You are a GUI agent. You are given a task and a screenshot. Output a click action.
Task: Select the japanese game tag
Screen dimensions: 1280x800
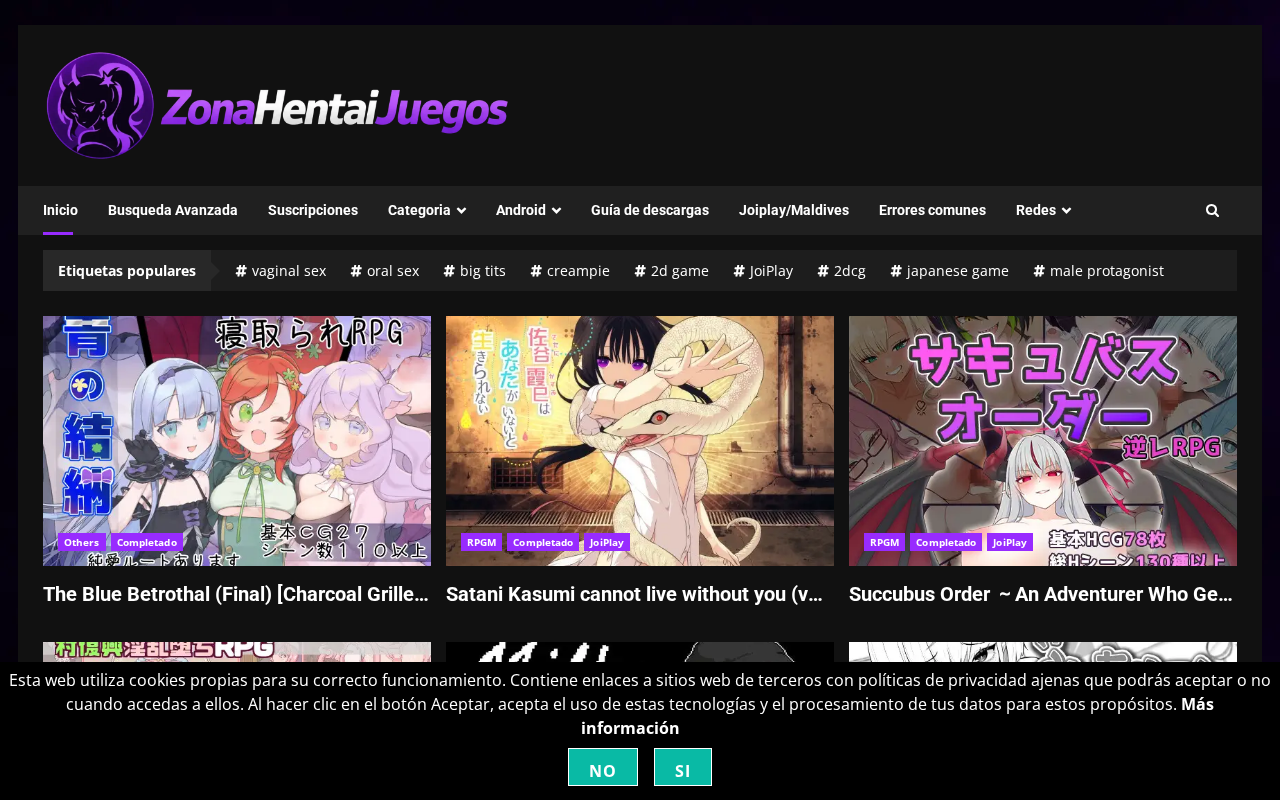[x=950, y=271]
